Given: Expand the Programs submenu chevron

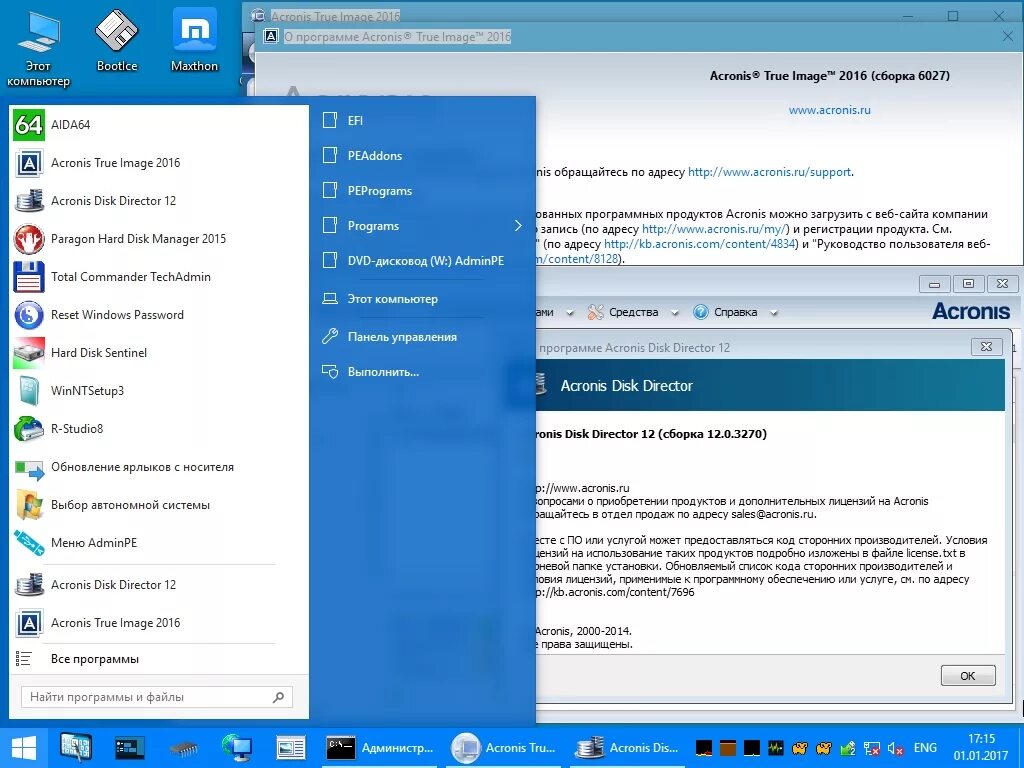Looking at the screenshot, I should click(518, 225).
